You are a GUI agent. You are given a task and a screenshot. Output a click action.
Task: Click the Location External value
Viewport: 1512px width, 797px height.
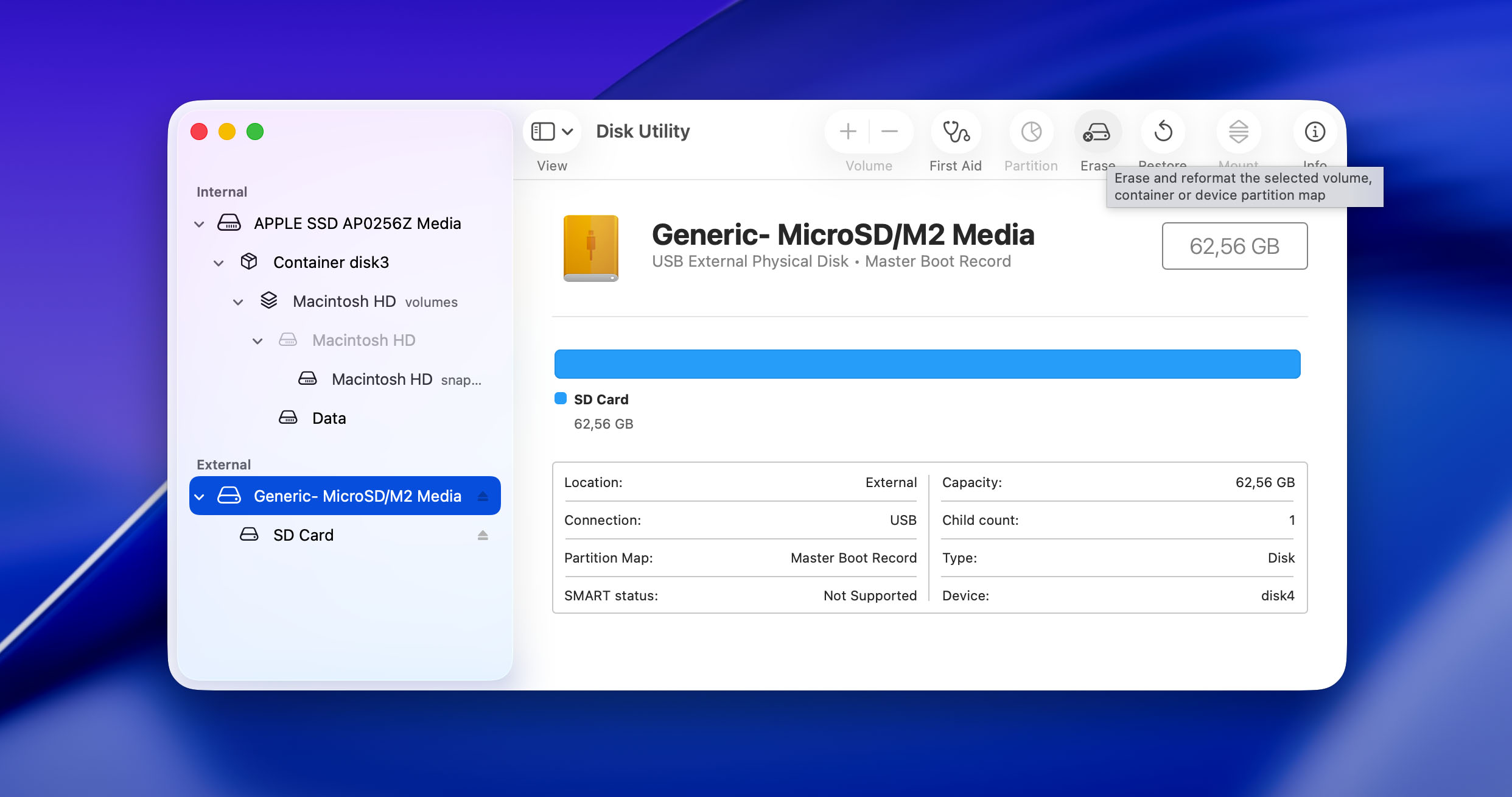(891, 482)
